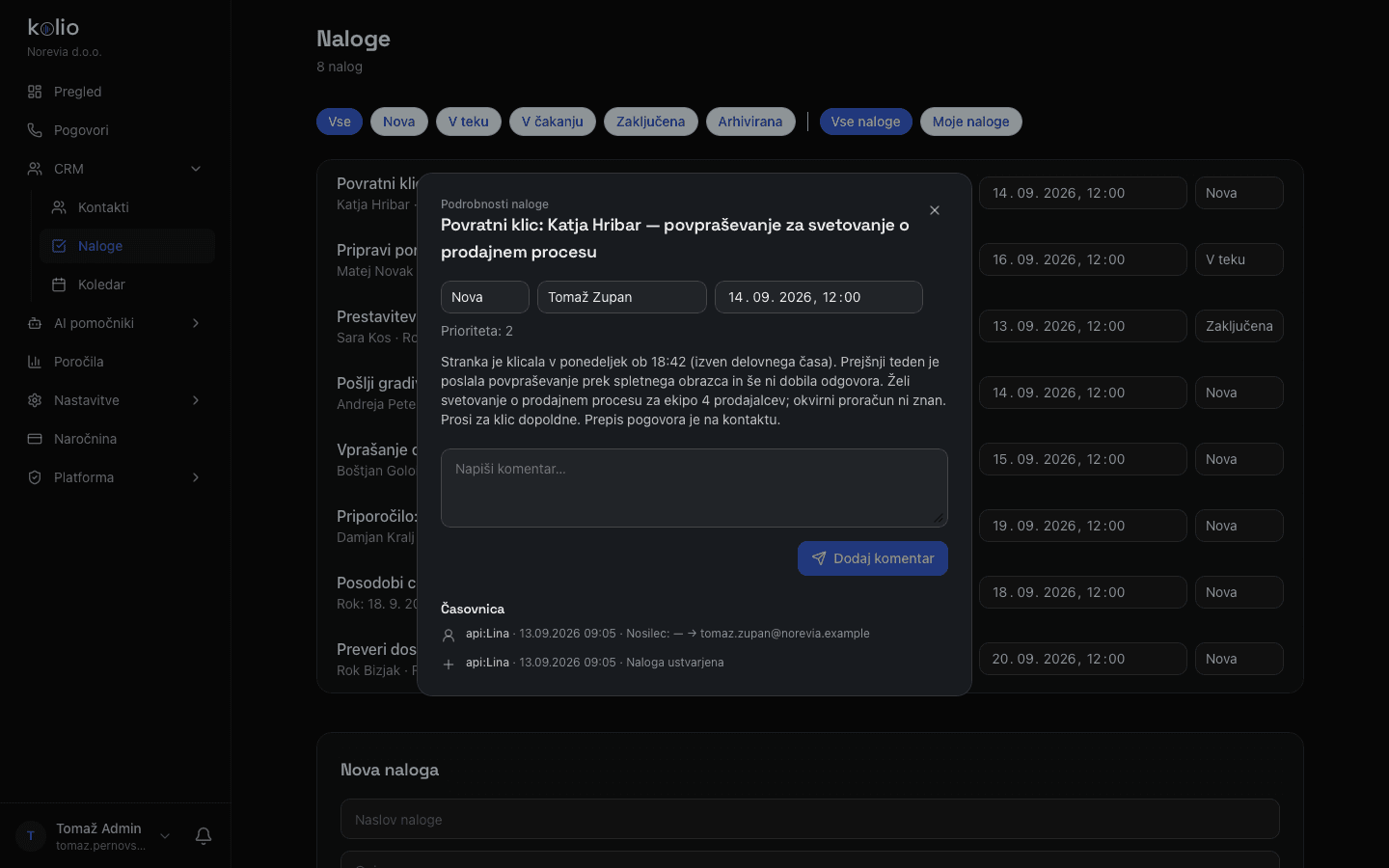Click the Tomaž Admin avatar
The width and height of the screenshot is (1389, 868).
coord(31,836)
